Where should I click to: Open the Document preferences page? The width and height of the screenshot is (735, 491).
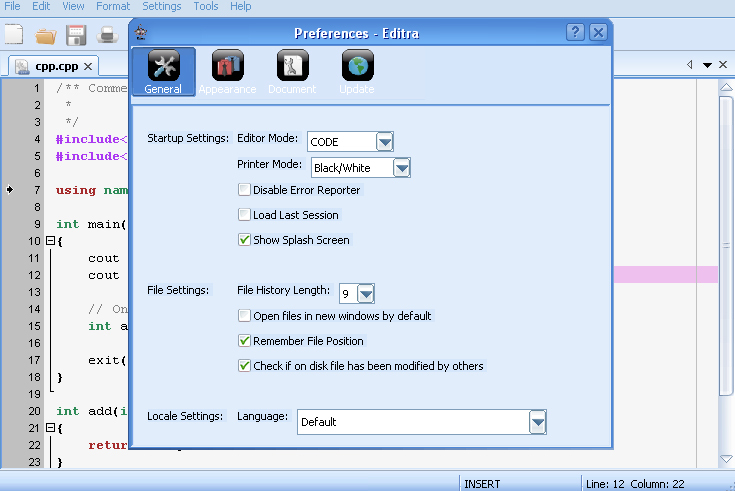292,72
